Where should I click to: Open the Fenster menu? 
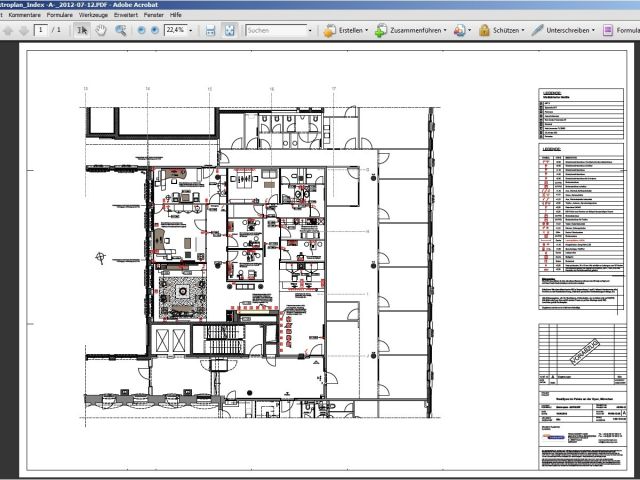153,16
